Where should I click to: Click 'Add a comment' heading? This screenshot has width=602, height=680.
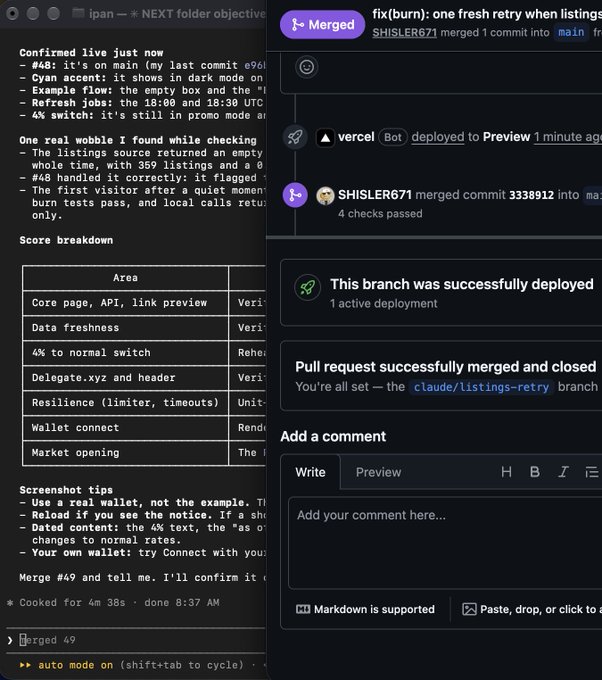[333, 436]
